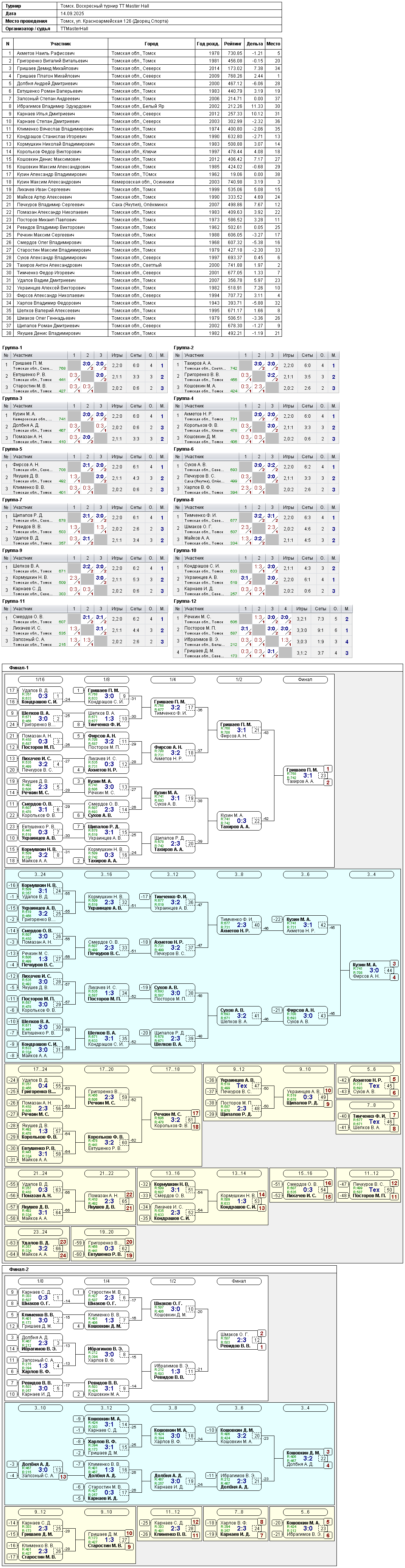Select the Группа-6 heading
Screen dimensions: 405x1568
tap(183, 449)
